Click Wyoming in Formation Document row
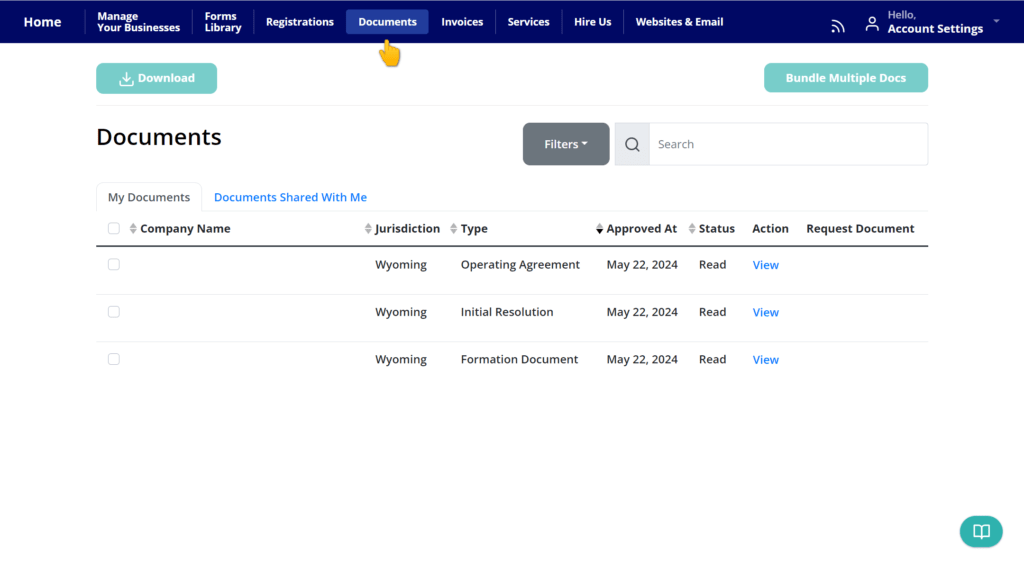Viewport: 1024px width, 568px height. (401, 359)
